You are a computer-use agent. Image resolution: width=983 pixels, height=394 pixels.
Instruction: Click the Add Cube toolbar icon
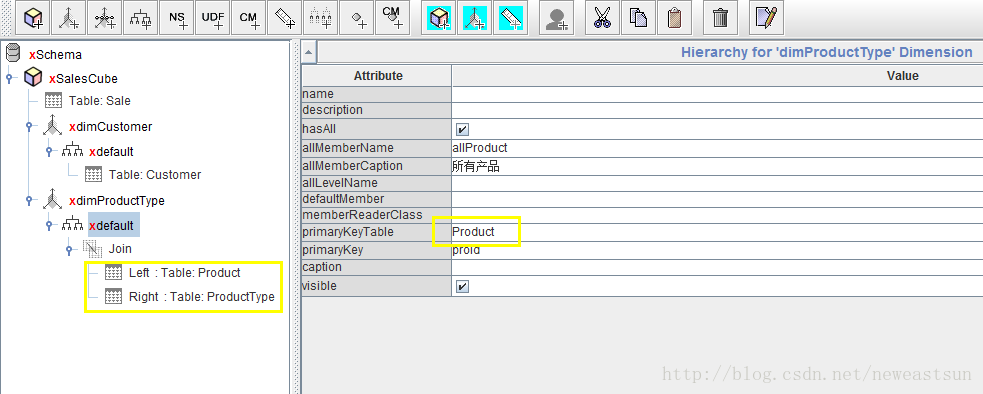coord(33,18)
